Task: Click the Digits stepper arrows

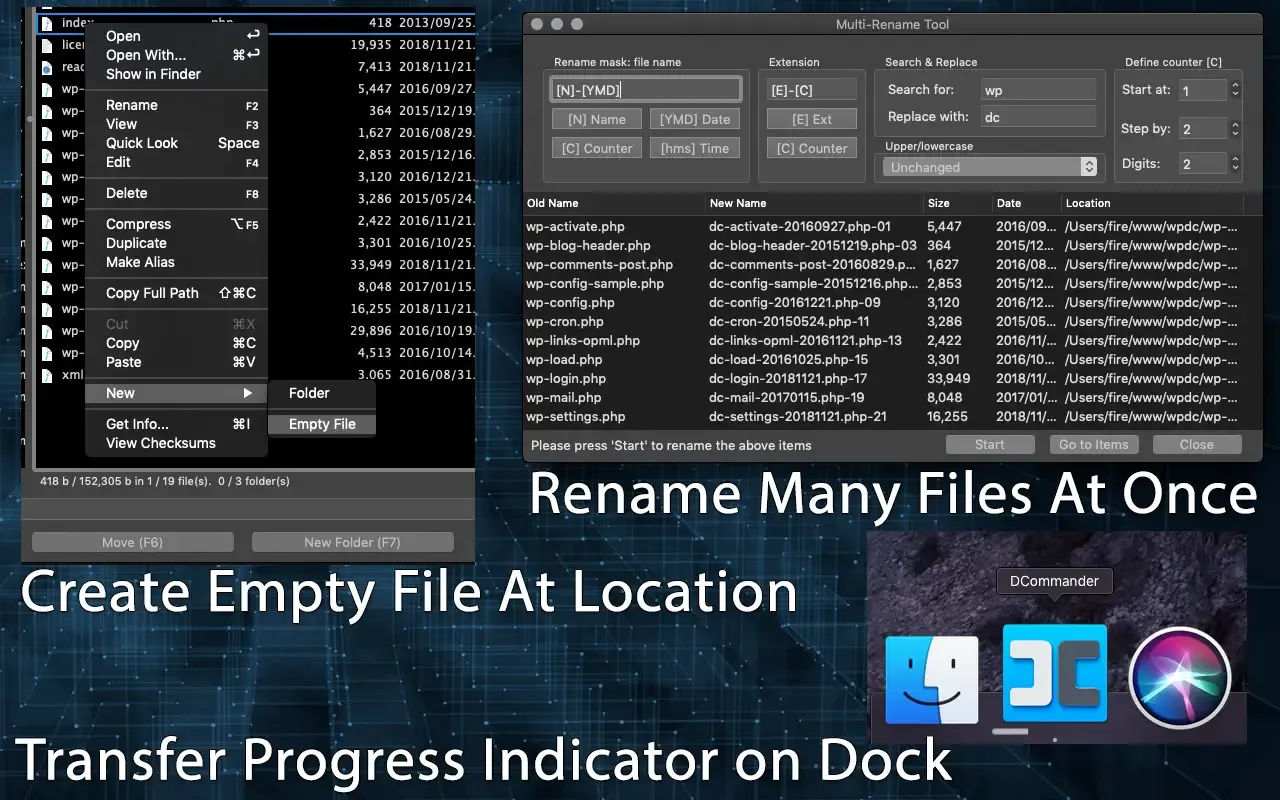Action: [x=1235, y=163]
